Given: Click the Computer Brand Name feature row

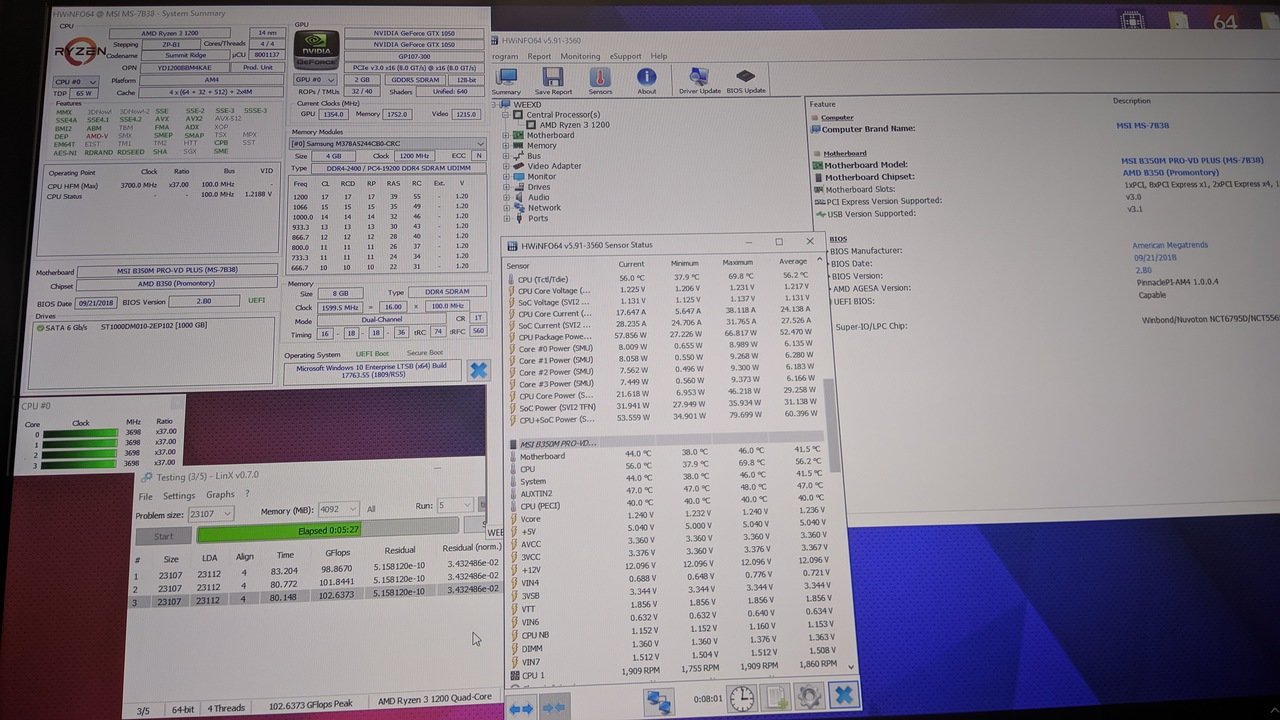Looking at the screenshot, I should [x=868, y=129].
